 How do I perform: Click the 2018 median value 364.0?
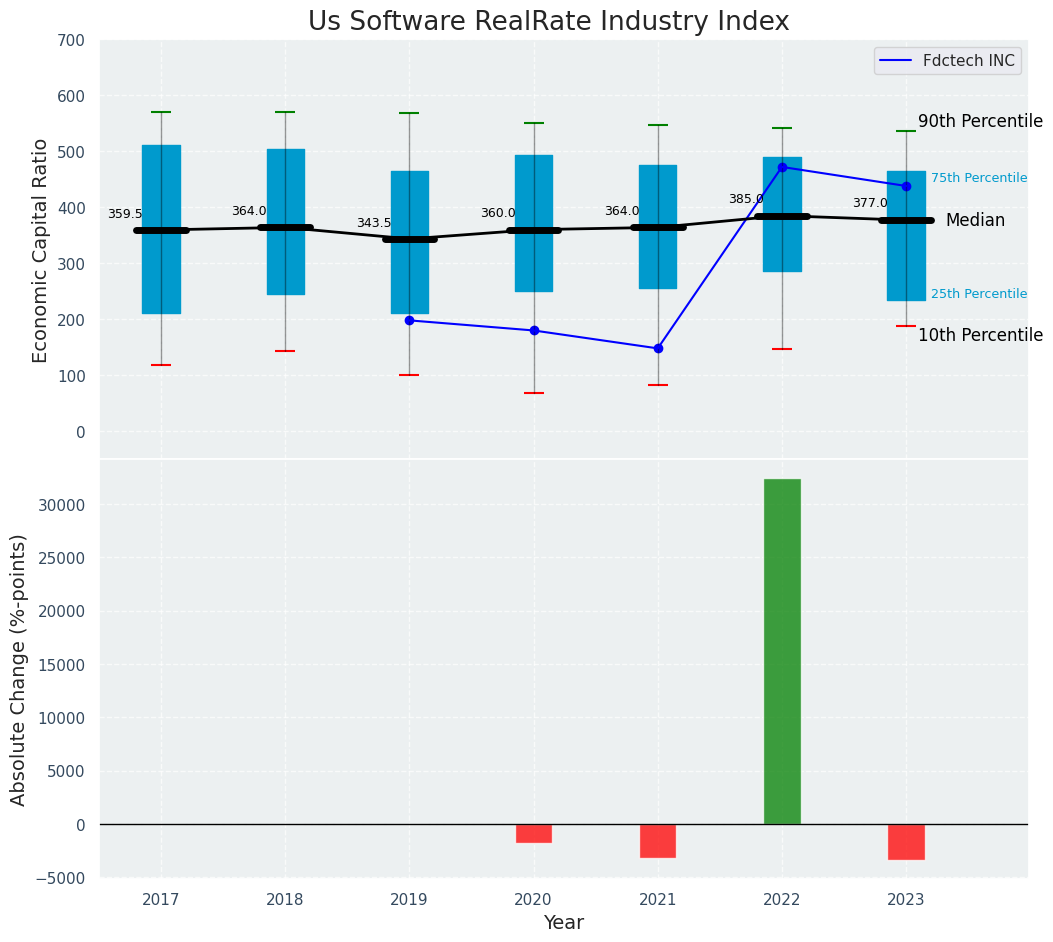[x=249, y=211]
